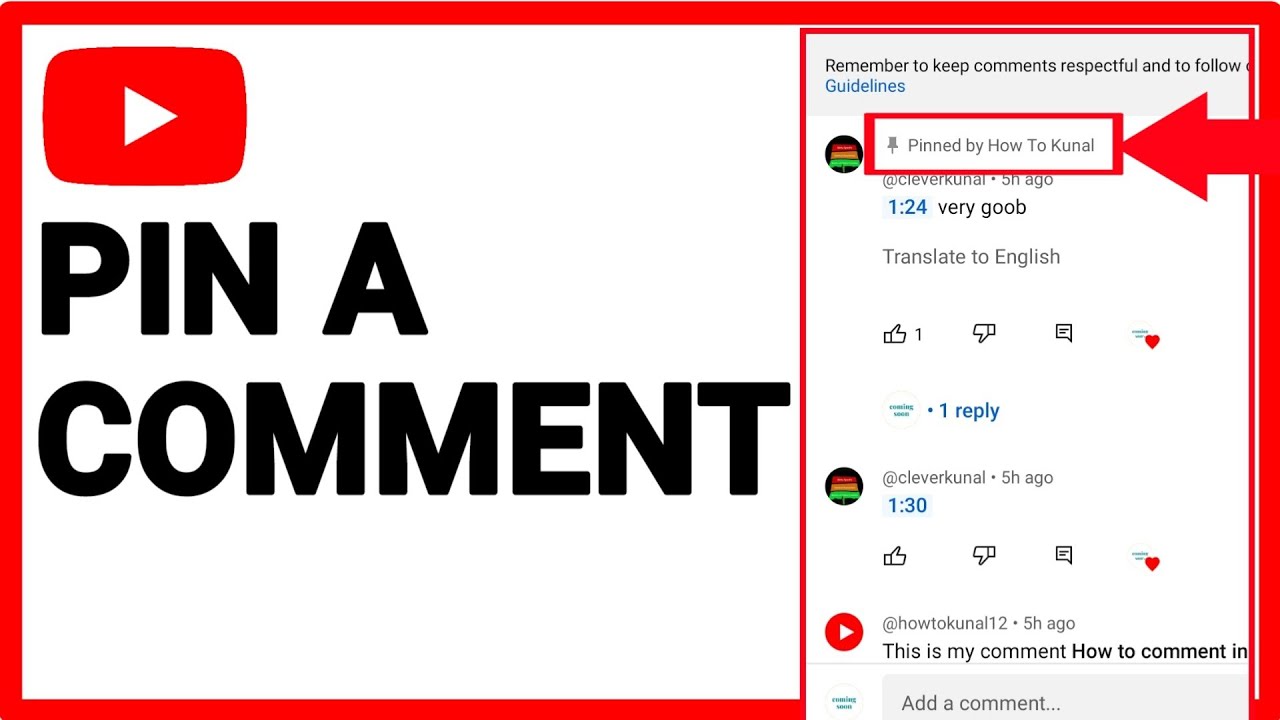Open the pin icon beside 'Pinned by'
The width and height of the screenshot is (1280, 720).
click(x=893, y=145)
